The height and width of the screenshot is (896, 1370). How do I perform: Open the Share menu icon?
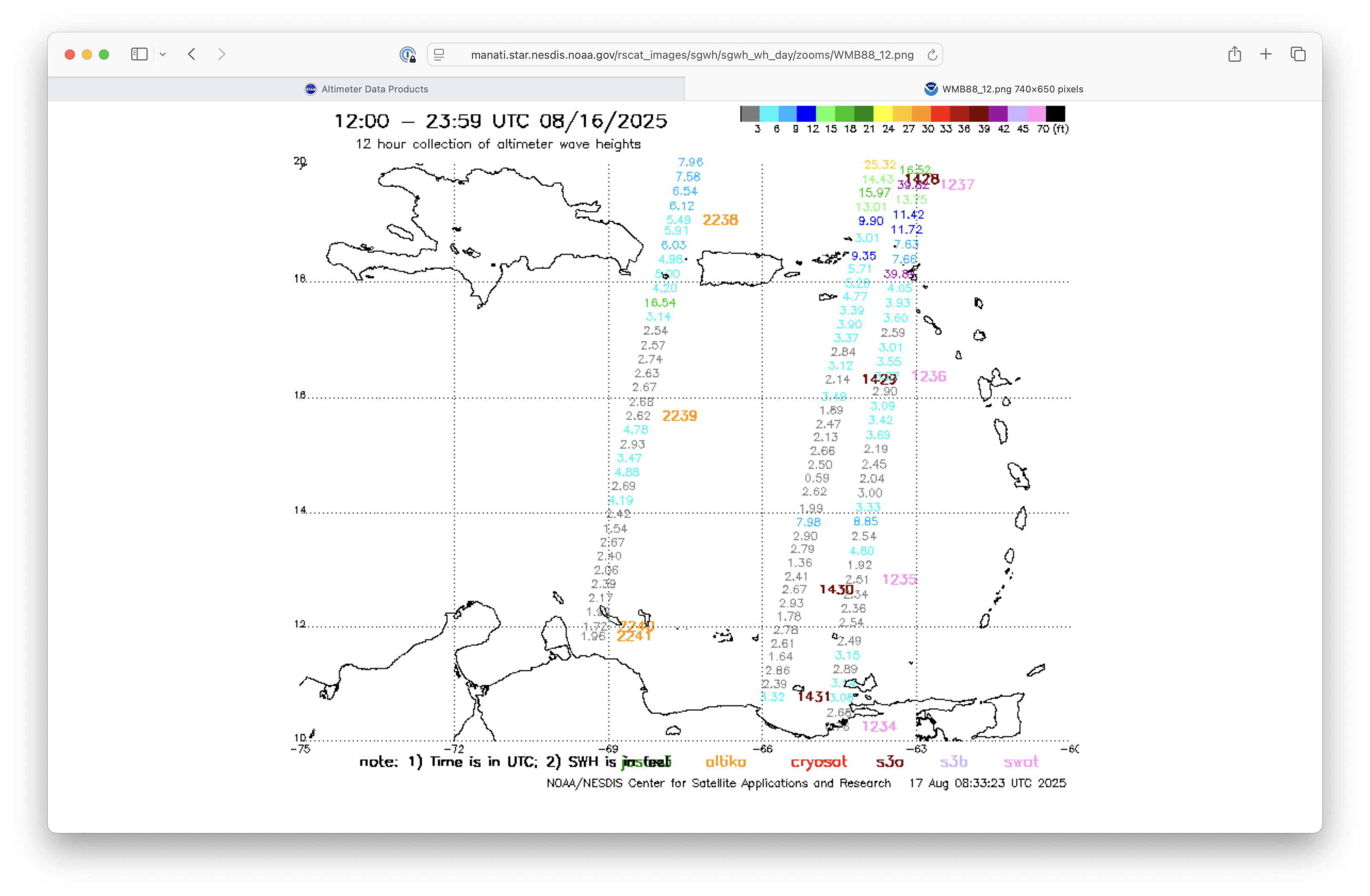click(x=1234, y=54)
